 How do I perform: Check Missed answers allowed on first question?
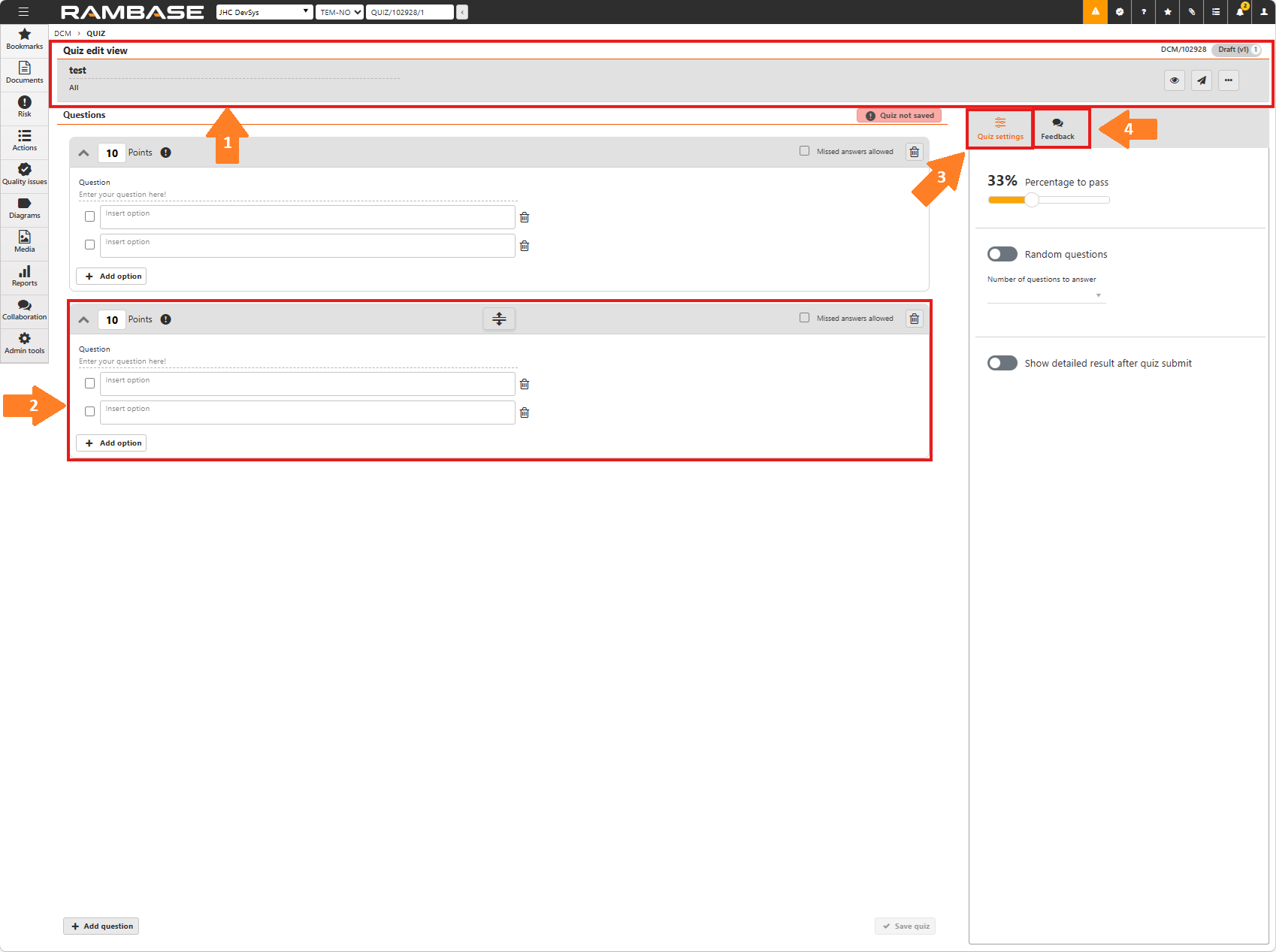click(805, 151)
